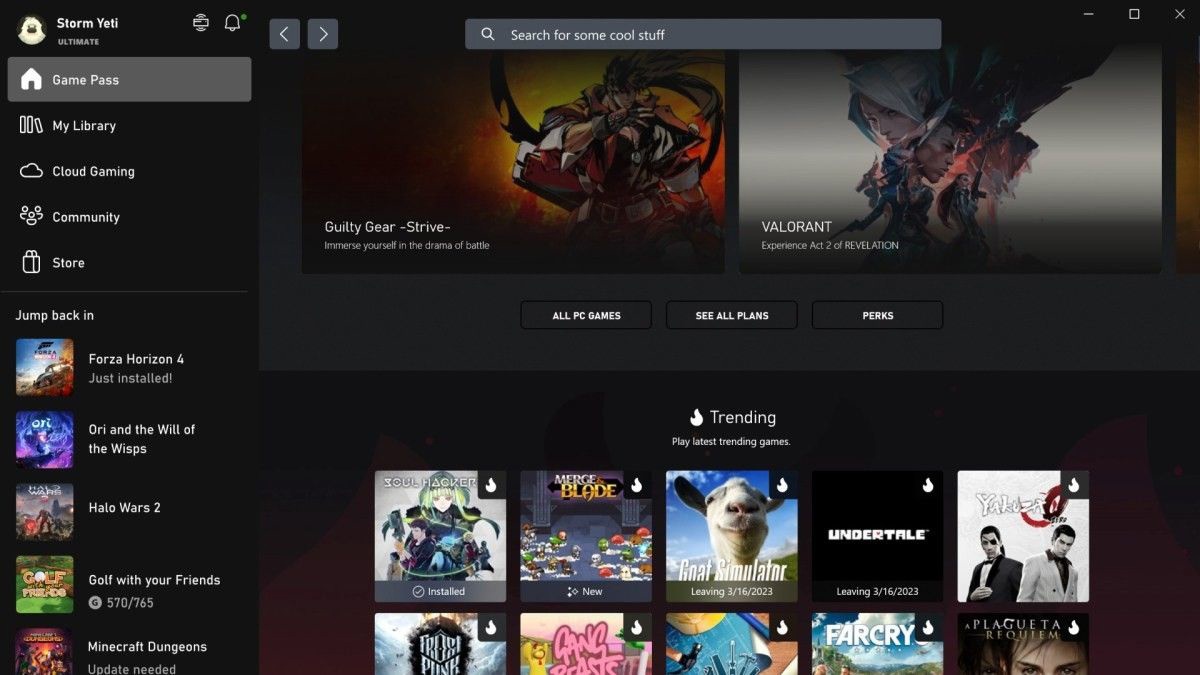Click 'Just installed!' under Forza Horizon 4
The width and height of the screenshot is (1200, 675).
point(130,378)
